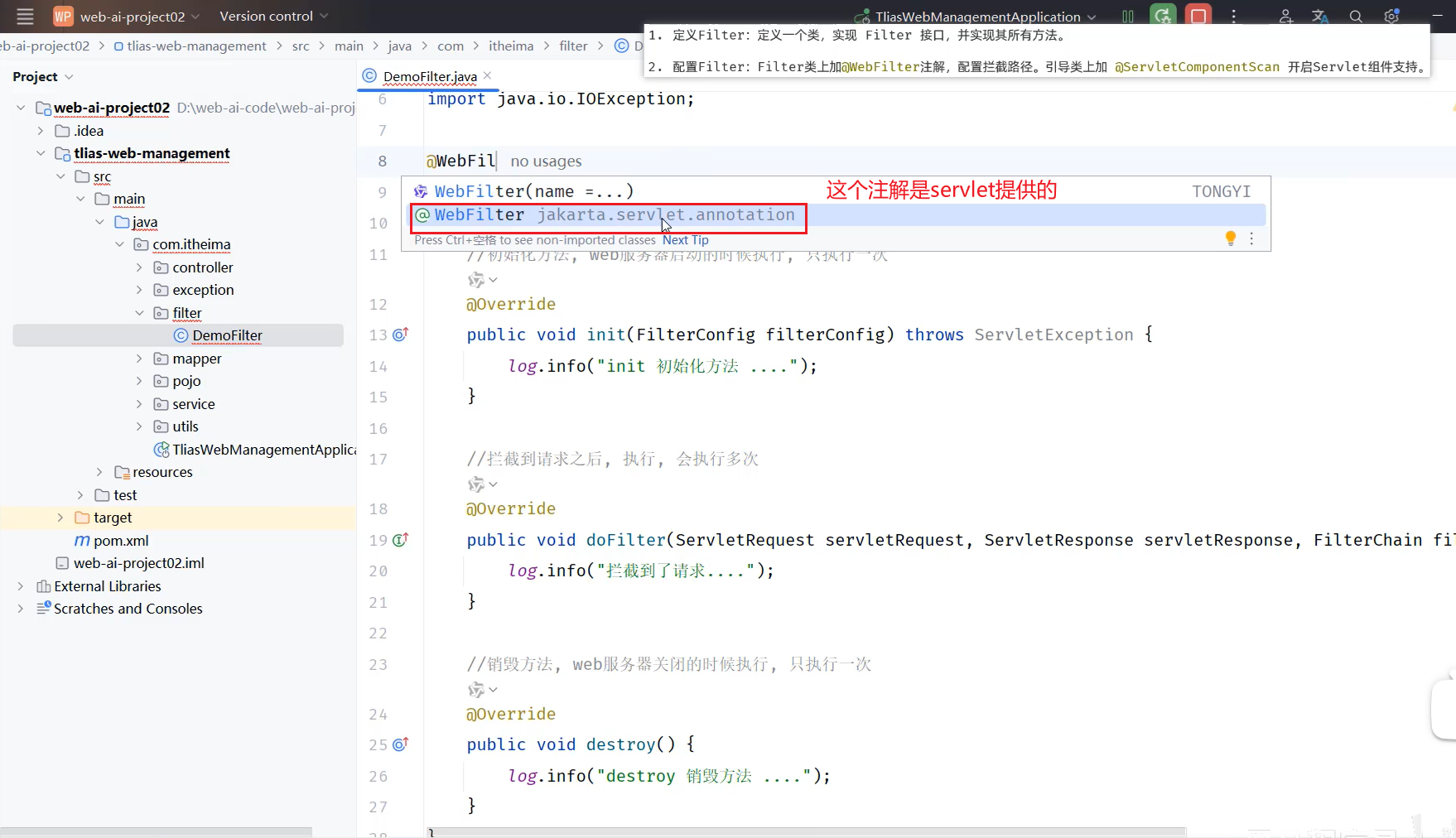1456x838 pixels.
Task: Expand Scratches and Consoles node
Action: [21, 609]
